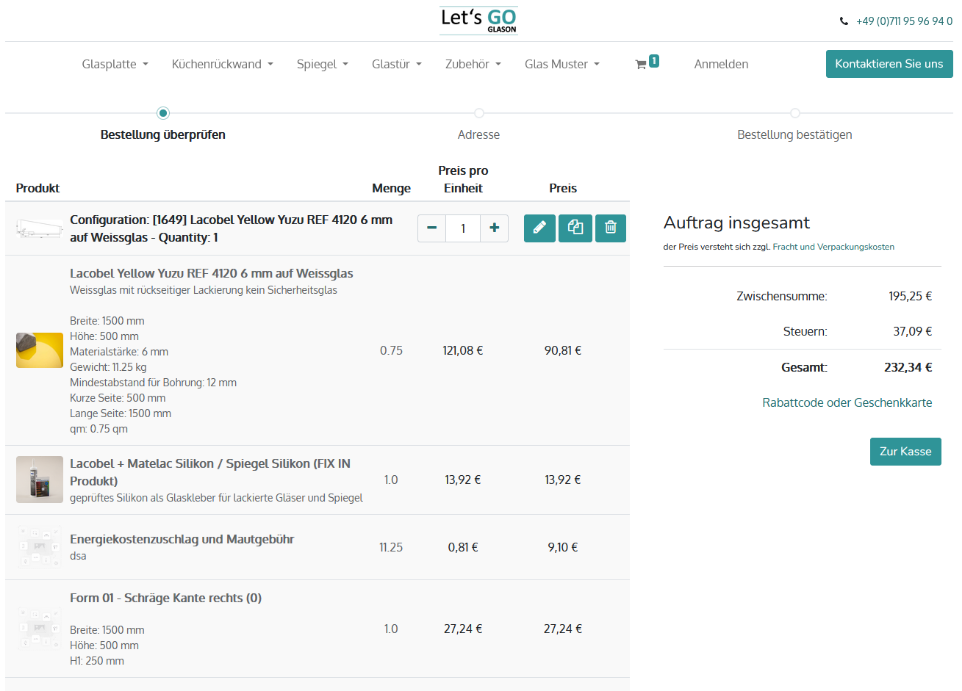Click the Steuern 37,09 € value
The width and height of the screenshot is (962, 691).
click(912, 332)
